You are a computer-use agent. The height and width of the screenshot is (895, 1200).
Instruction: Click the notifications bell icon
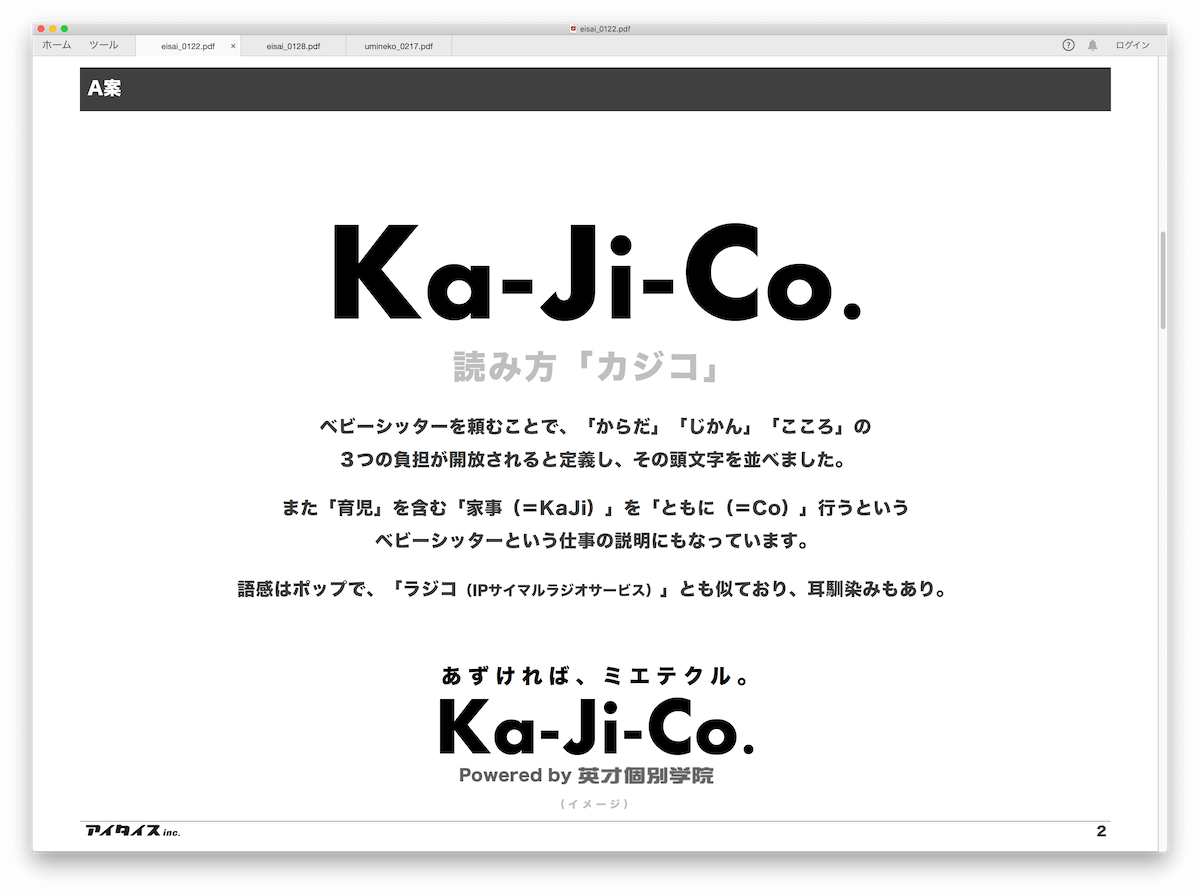[1092, 45]
